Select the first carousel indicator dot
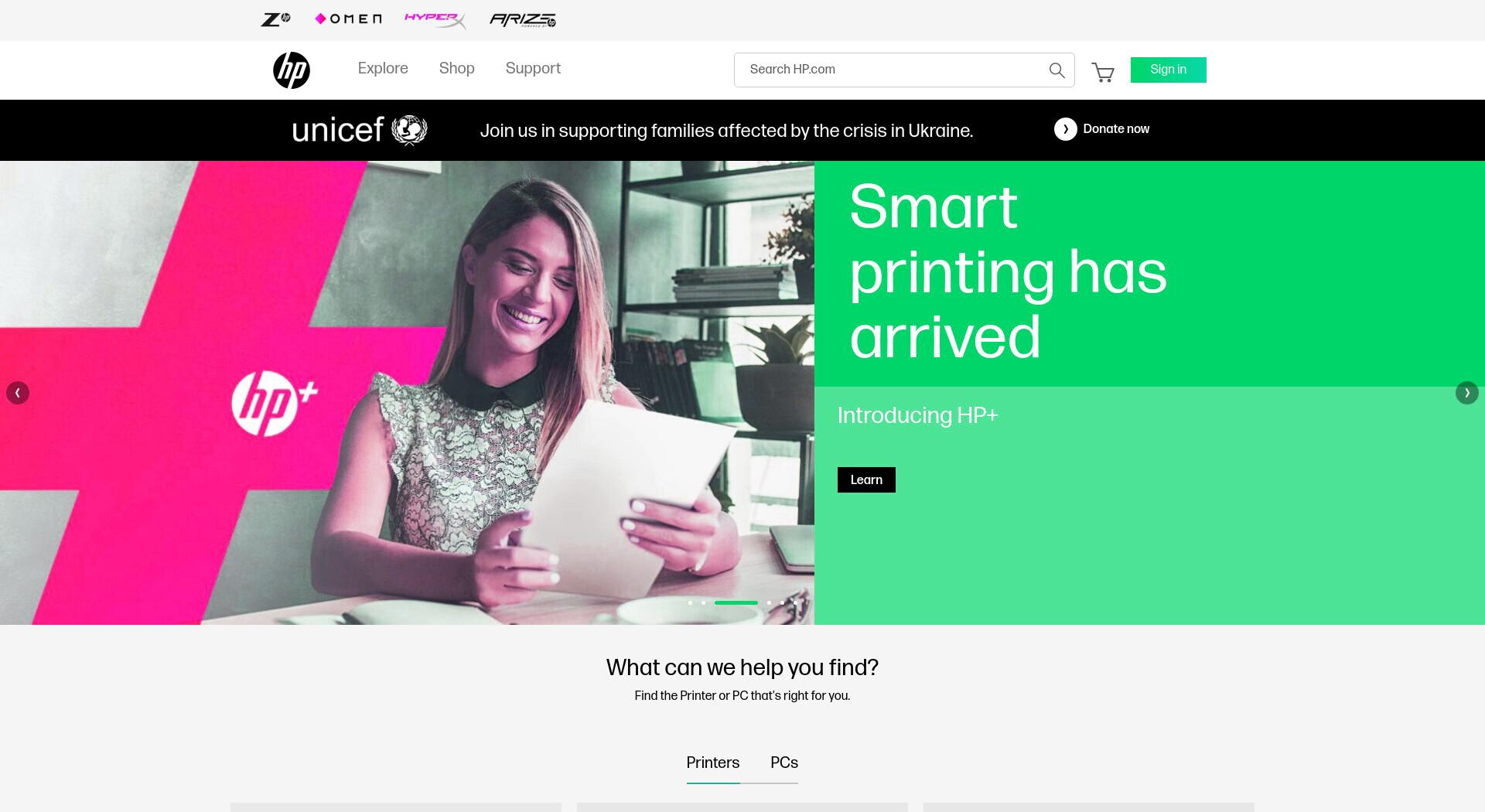The width and height of the screenshot is (1485, 812). (690, 602)
